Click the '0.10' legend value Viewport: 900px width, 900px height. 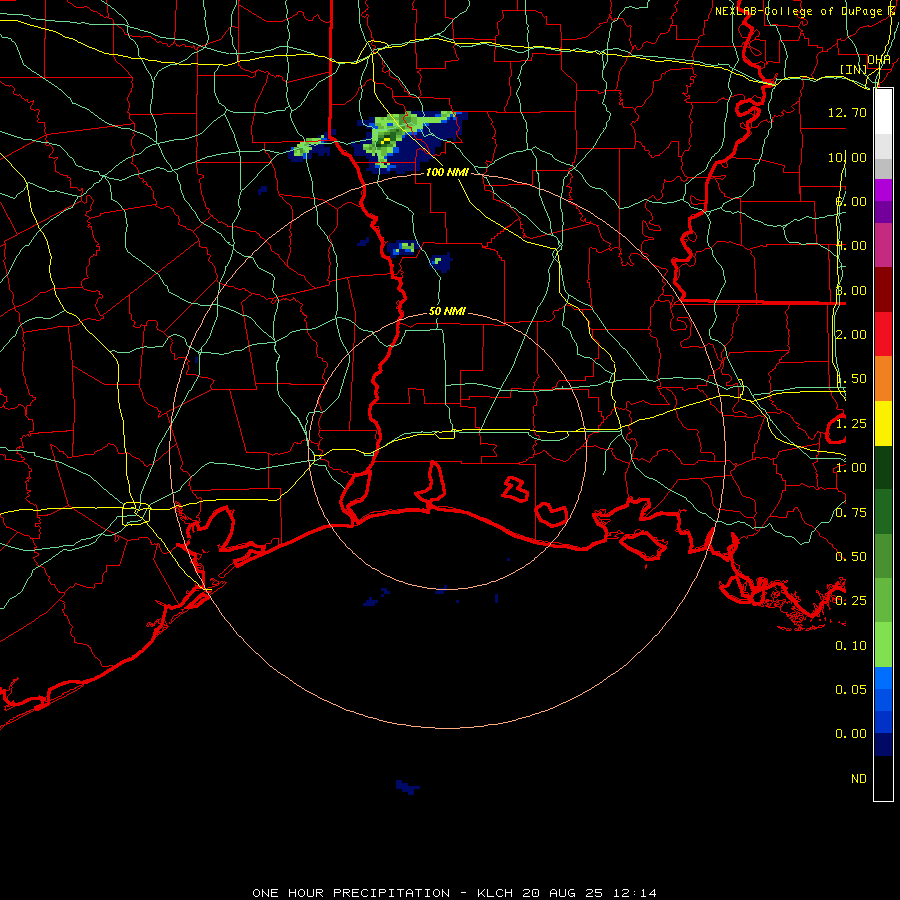[x=851, y=646]
